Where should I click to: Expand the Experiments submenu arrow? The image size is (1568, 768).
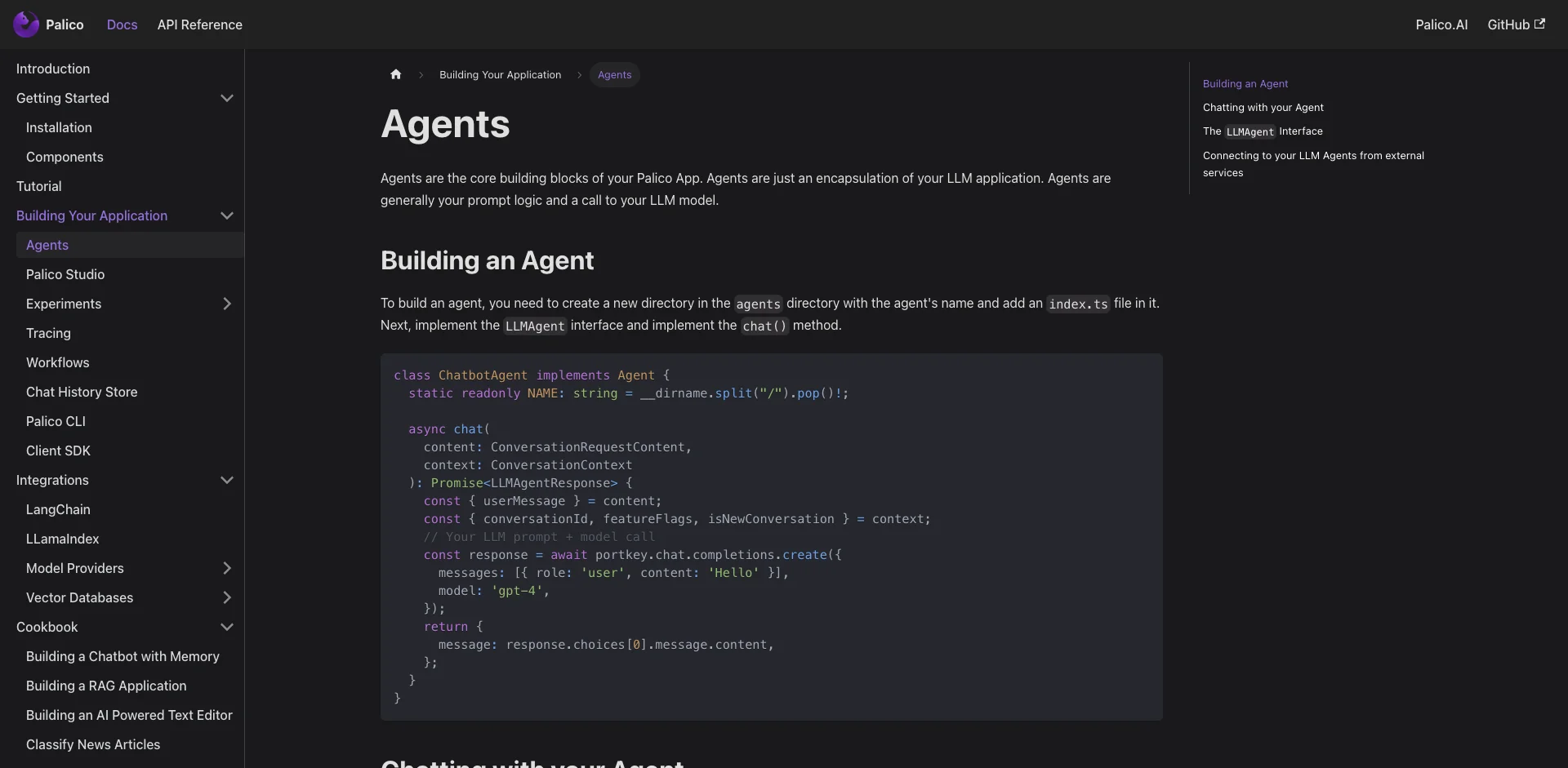(x=227, y=304)
